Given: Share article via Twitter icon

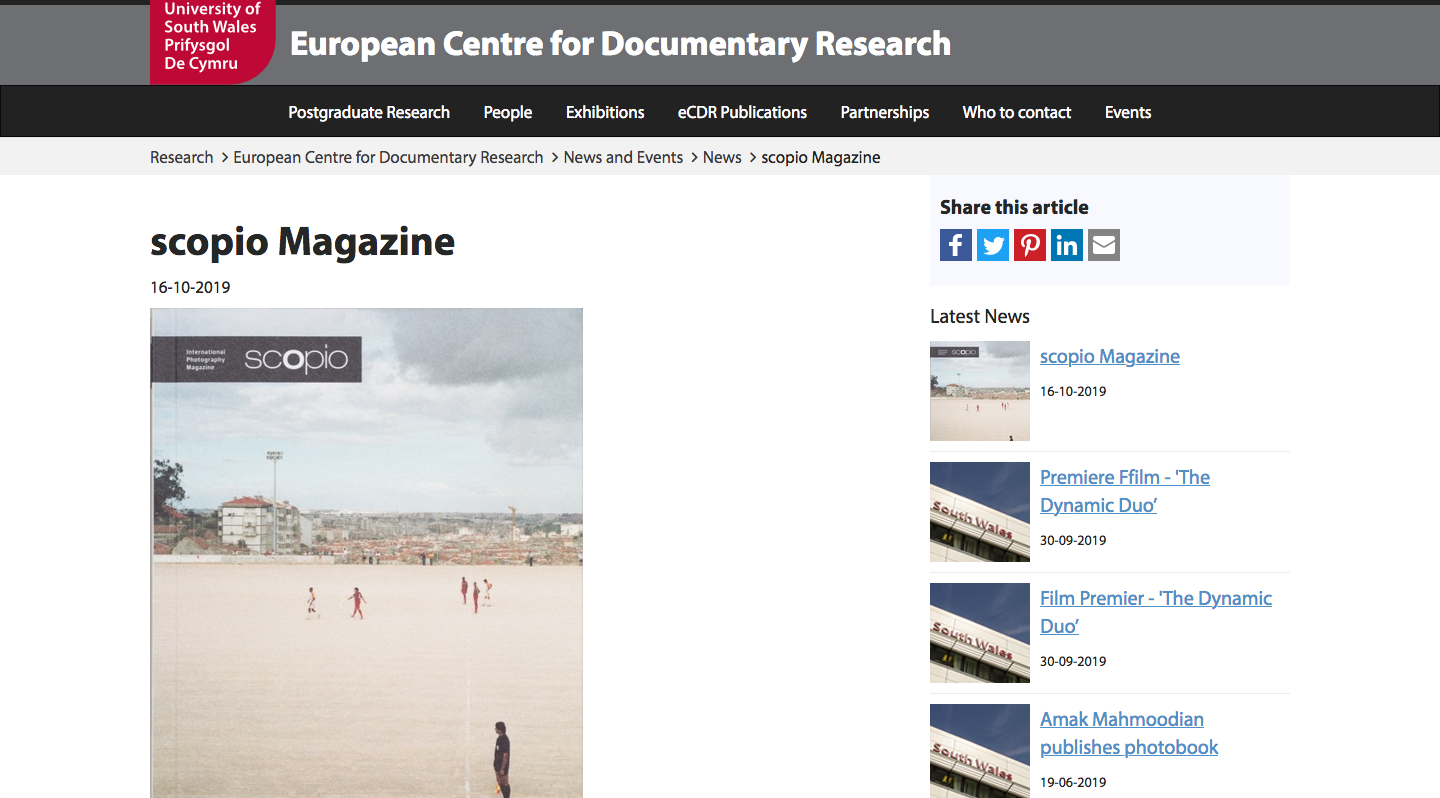Looking at the screenshot, I should click(993, 245).
